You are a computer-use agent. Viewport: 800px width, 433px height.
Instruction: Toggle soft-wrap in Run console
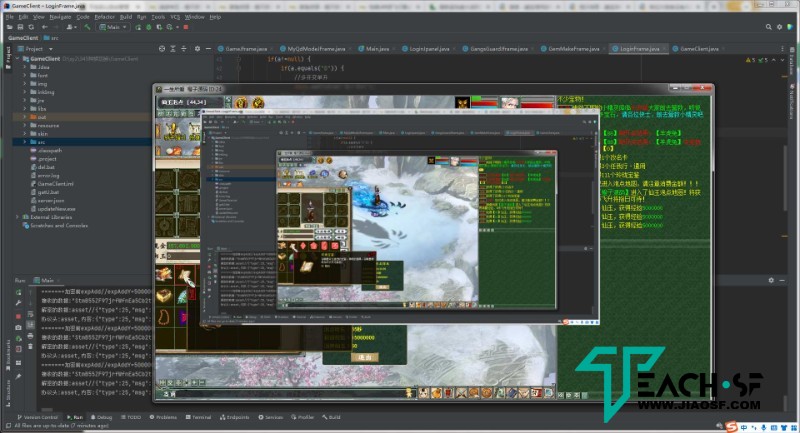[x=31, y=314]
